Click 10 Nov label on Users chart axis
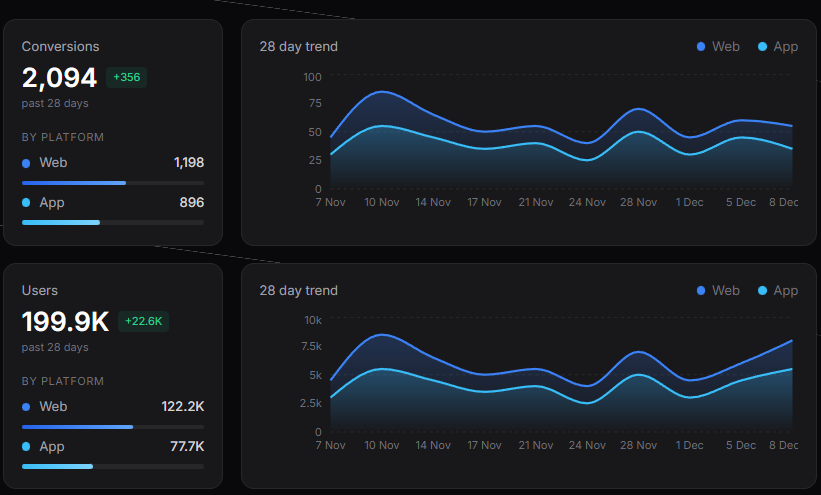This screenshot has height=495, width=821. [x=382, y=445]
